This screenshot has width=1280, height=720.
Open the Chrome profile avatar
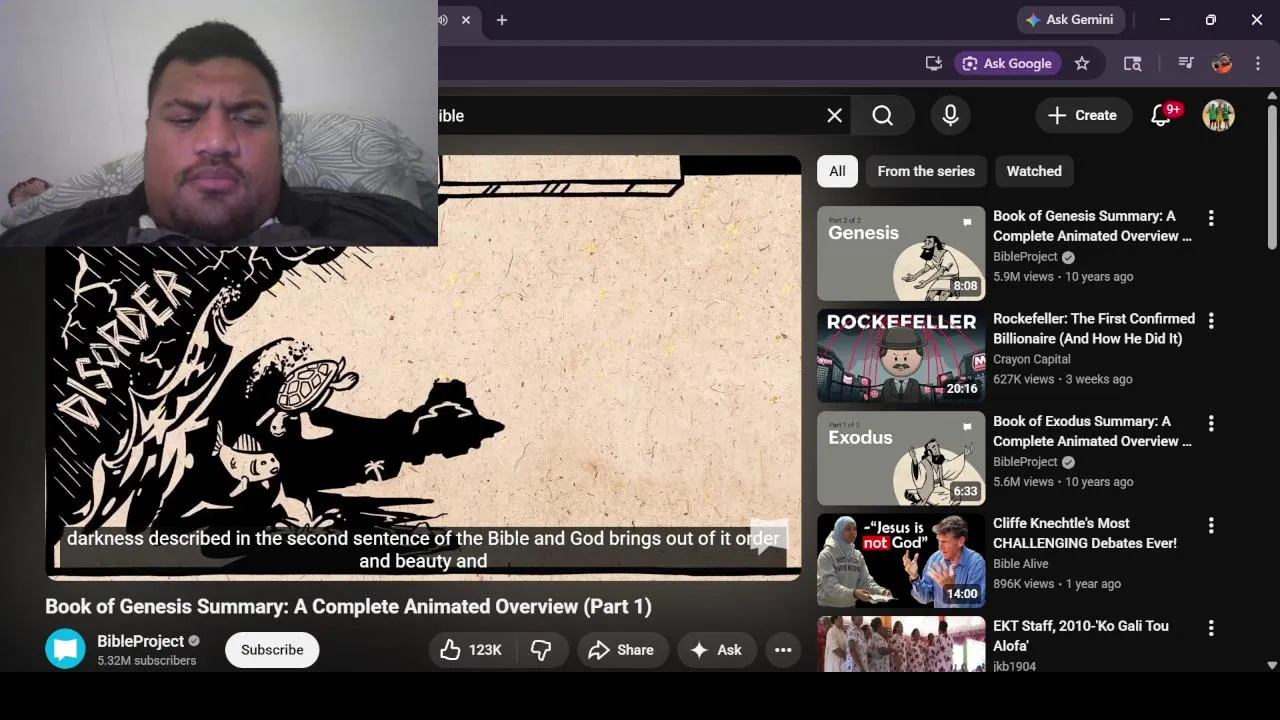pos(1221,63)
